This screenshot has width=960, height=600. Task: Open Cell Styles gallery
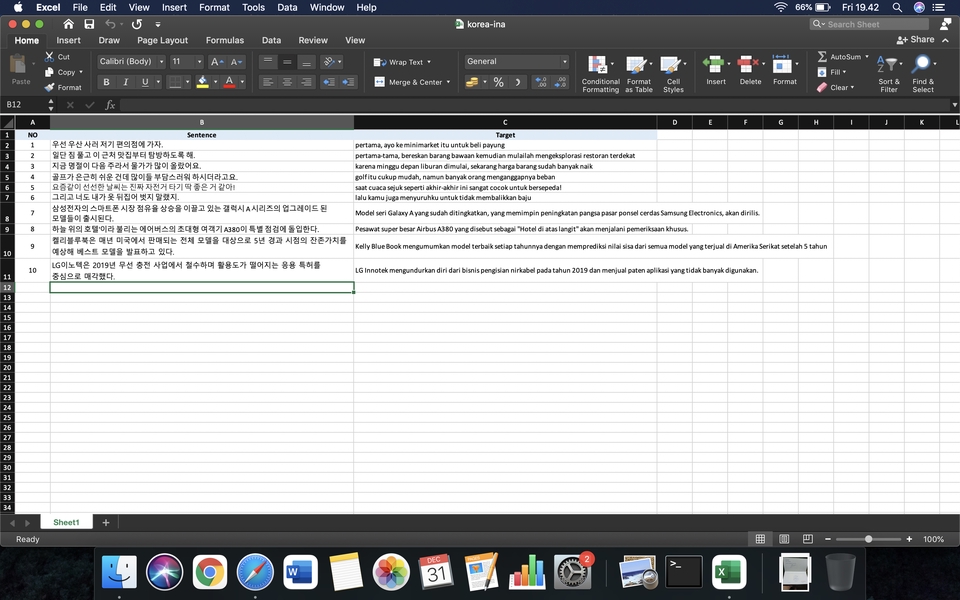click(x=673, y=73)
